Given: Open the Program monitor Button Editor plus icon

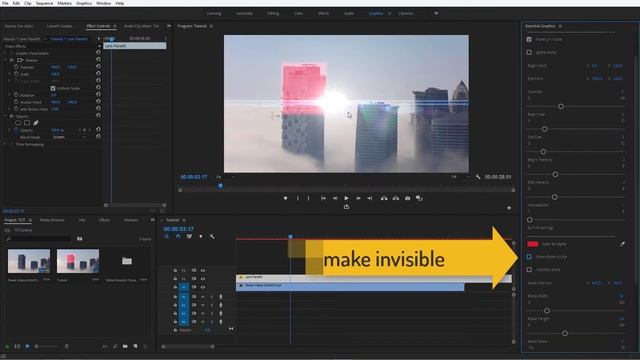Looking at the screenshot, I should pos(509,208).
